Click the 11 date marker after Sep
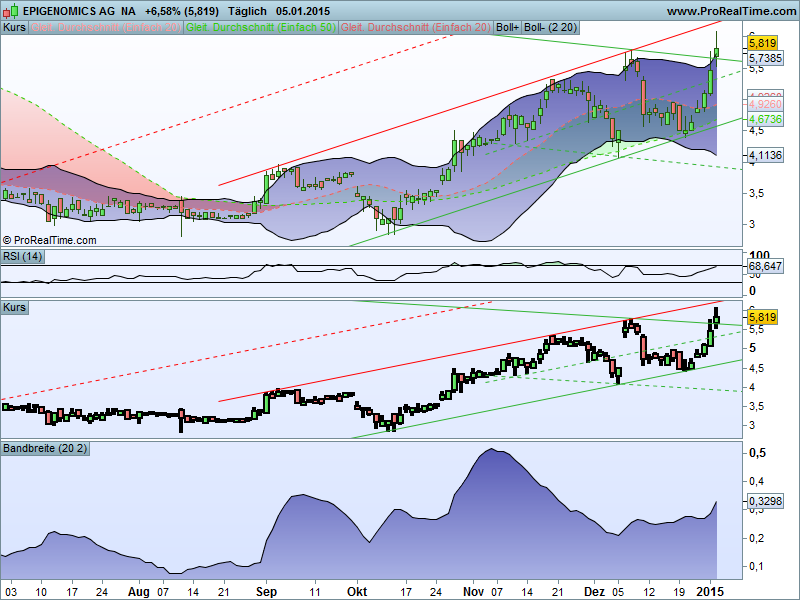Screen dimensions: 800x600 pyautogui.click(x=315, y=592)
